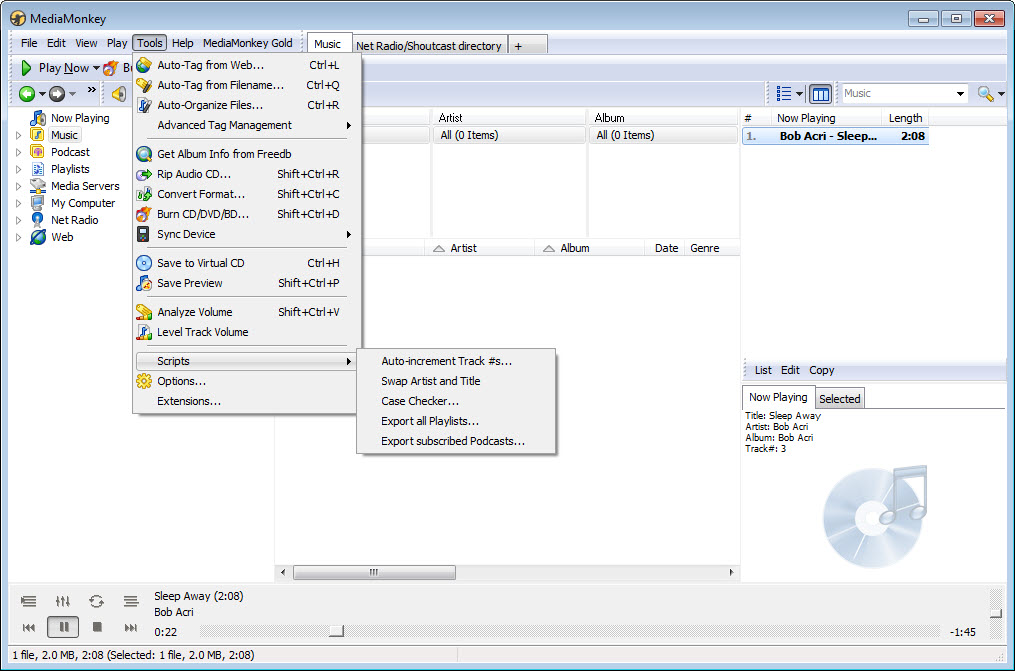1015x671 pixels.
Task: Toggle the playlist lines button beside repeat
Action: [x=131, y=602]
